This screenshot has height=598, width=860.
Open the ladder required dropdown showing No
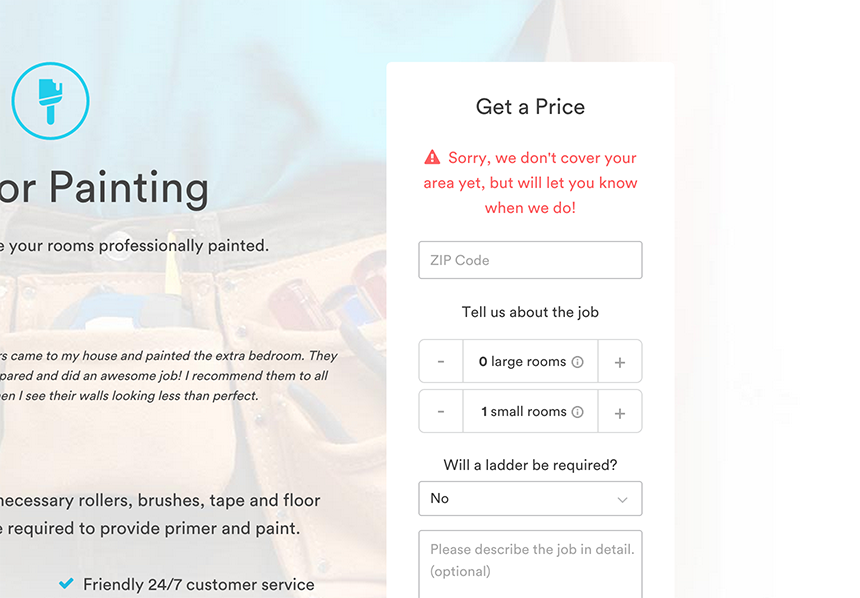(x=520, y=499)
